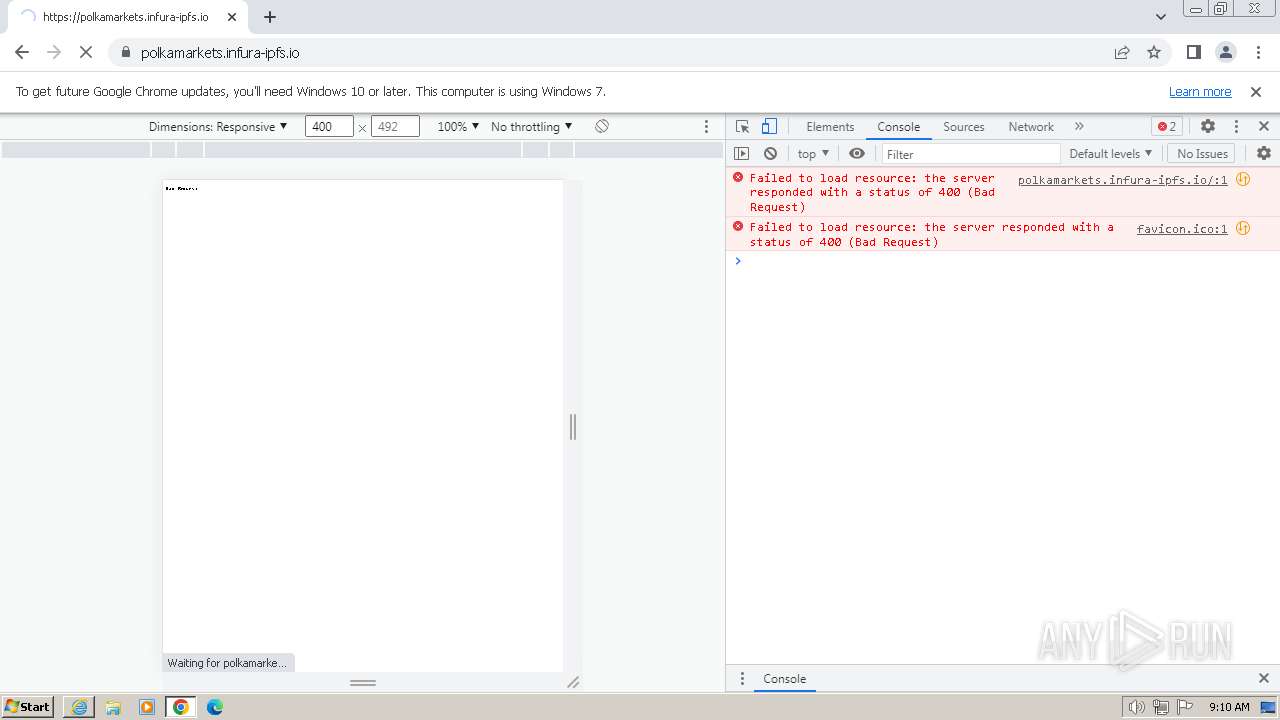1280x720 pixels.
Task: Open Internet Explorer from taskbar
Action: [x=79, y=706]
